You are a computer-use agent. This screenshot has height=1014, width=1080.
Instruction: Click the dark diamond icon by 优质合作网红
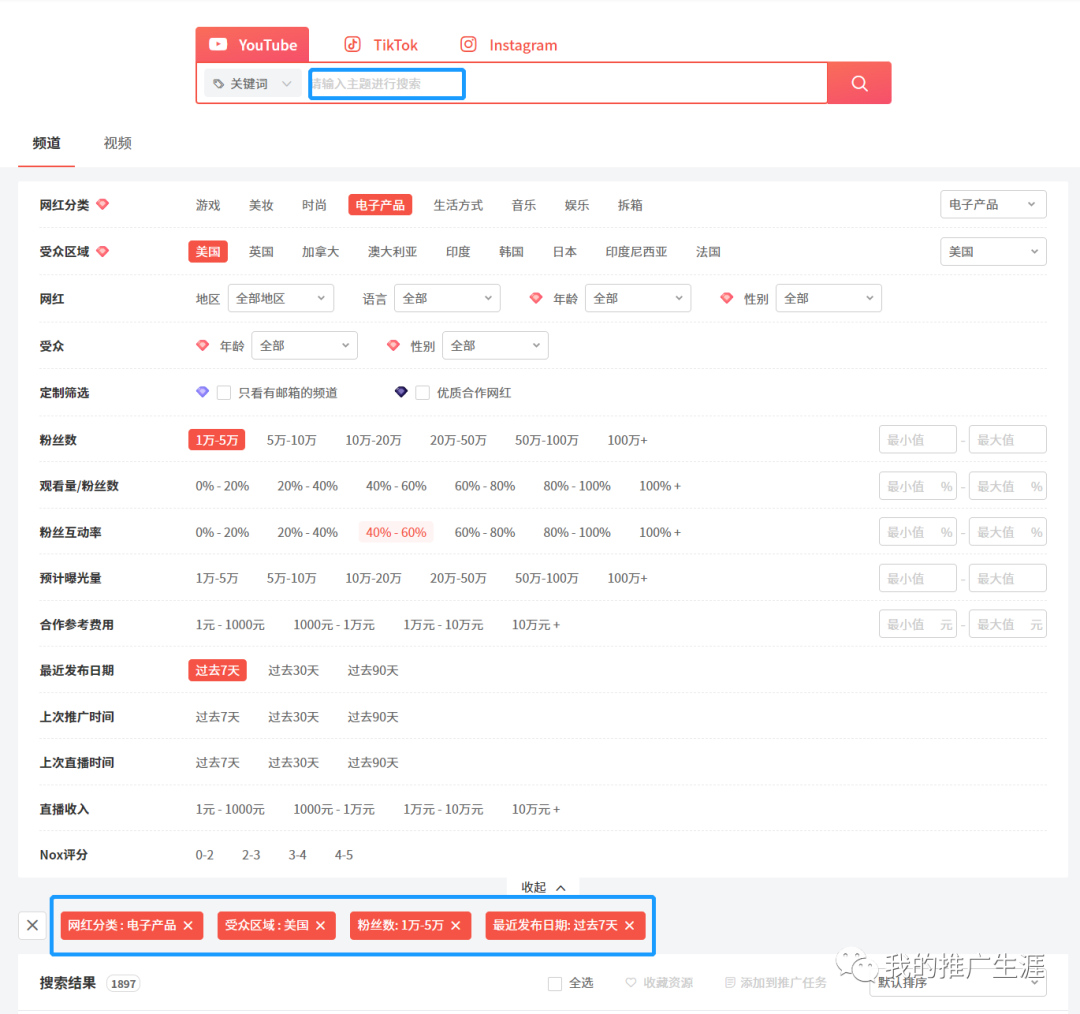[401, 392]
